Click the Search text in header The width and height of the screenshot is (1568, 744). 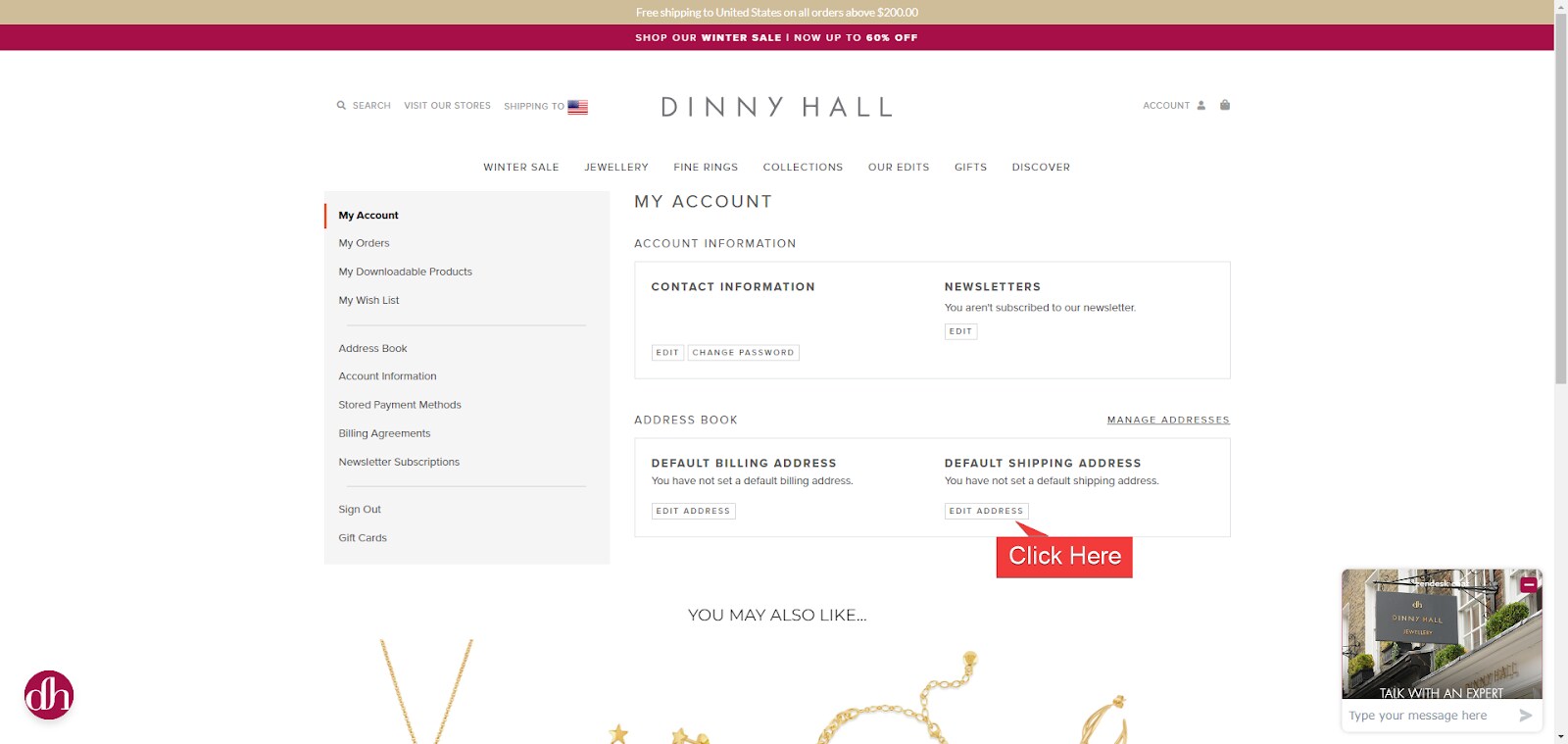(371, 106)
